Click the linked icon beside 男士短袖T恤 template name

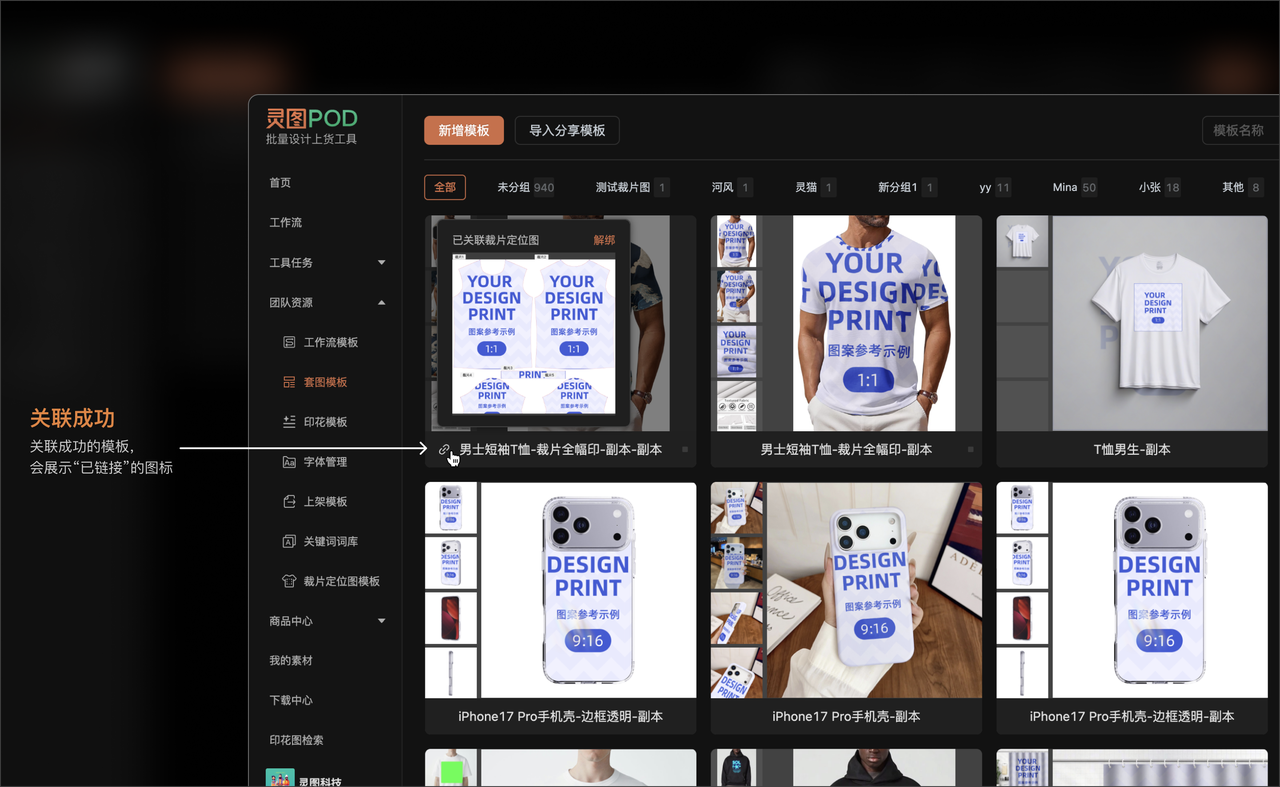pyautogui.click(x=444, y=450)
